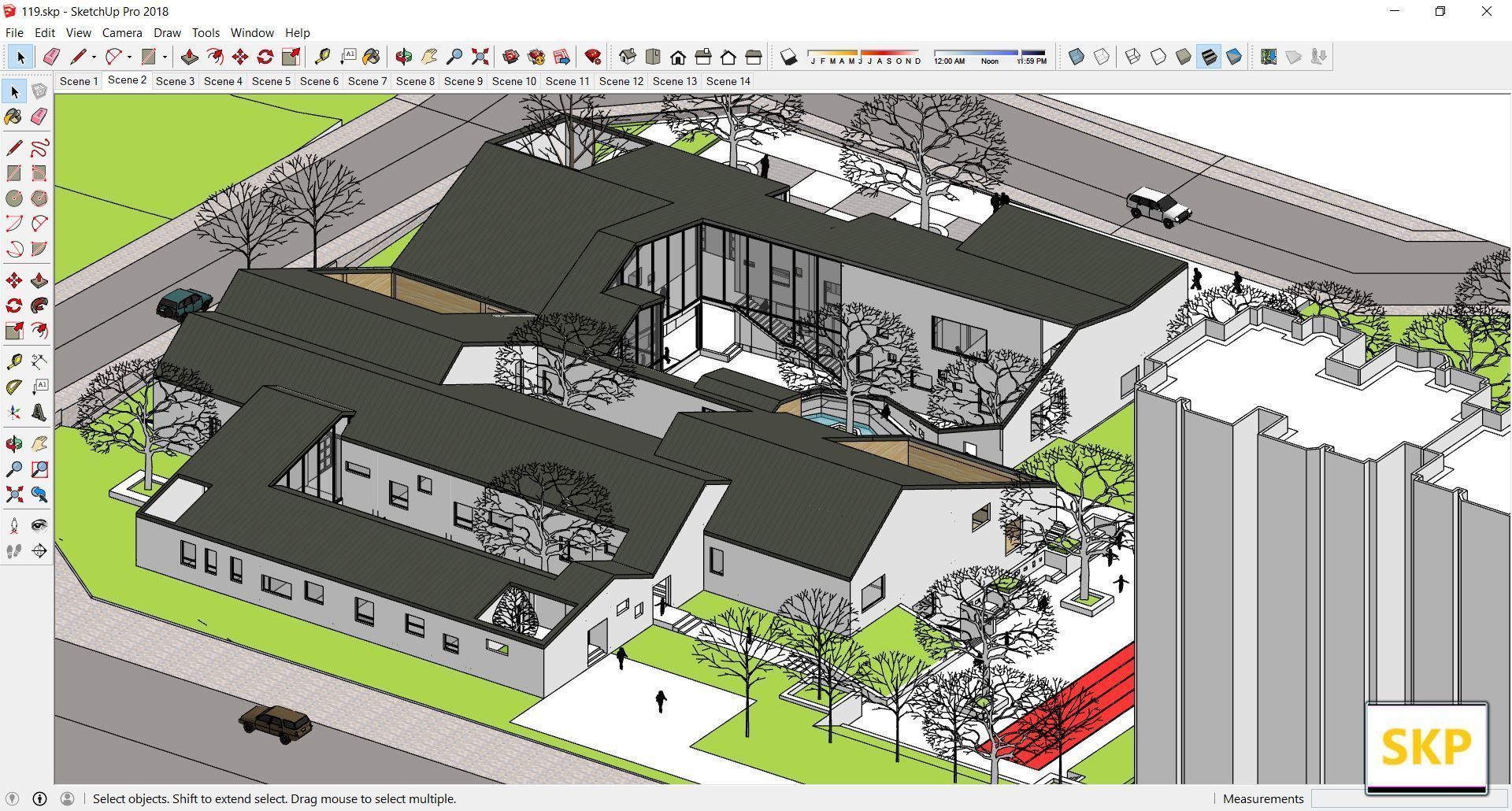The image size is (1512, 811).
Task: Switch to Scene 1 tab
Action: [x=79, y=81]
